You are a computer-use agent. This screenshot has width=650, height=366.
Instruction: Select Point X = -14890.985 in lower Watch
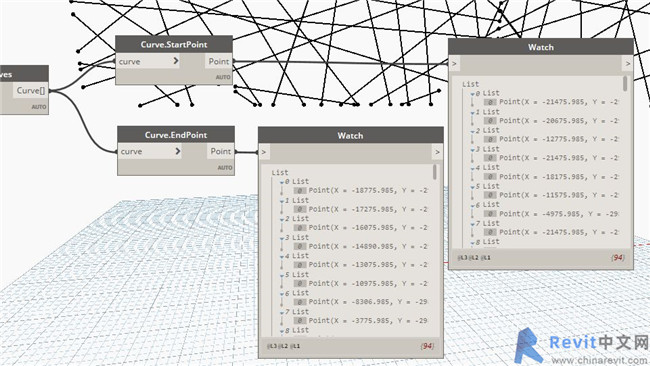click(x=368, y=246)
